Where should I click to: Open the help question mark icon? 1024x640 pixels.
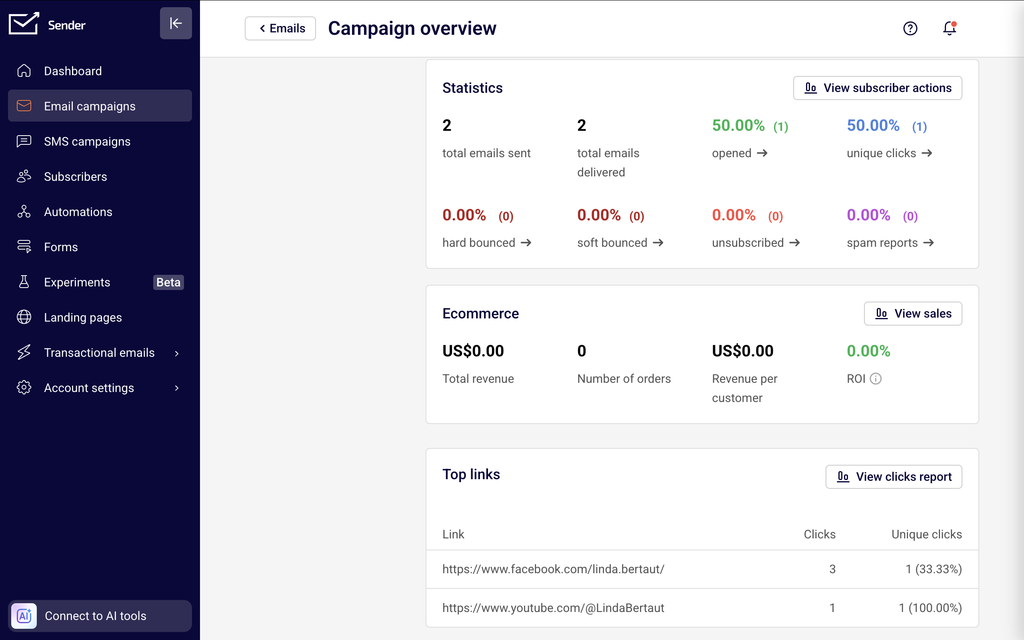click(910, 28)
